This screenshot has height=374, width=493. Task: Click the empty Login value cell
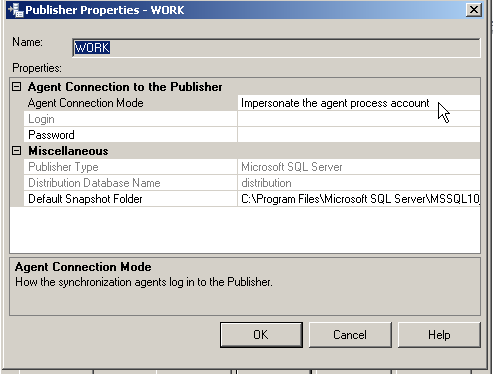tap(359, 119)
